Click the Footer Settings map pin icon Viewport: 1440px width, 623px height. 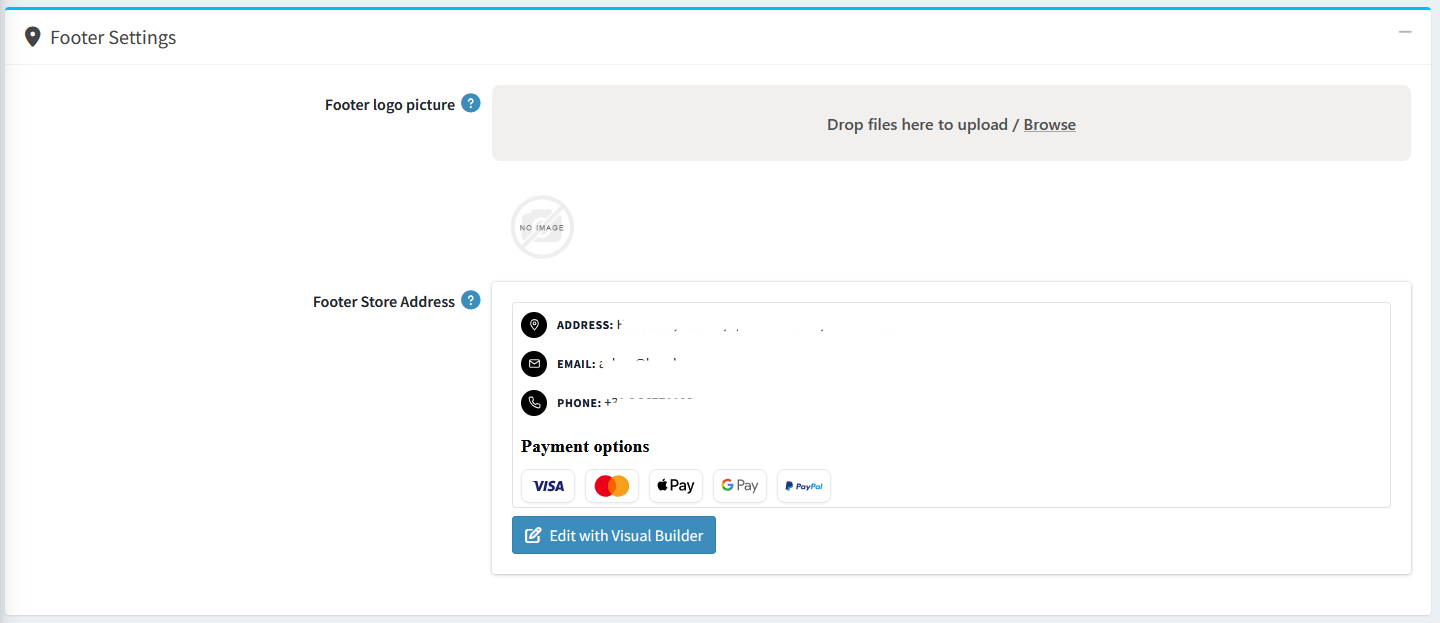click(x=33, y=37)
